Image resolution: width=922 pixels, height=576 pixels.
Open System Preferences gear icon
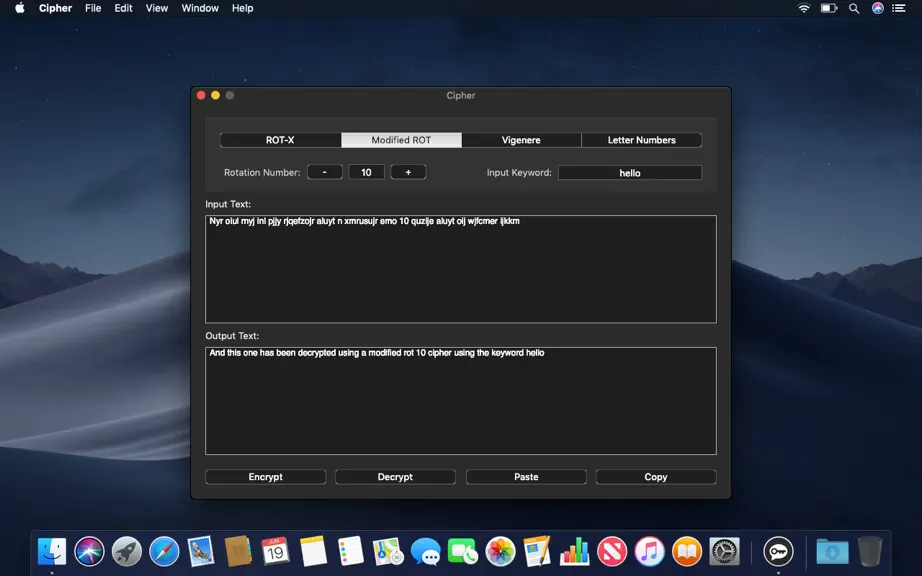tap(724, 551)
